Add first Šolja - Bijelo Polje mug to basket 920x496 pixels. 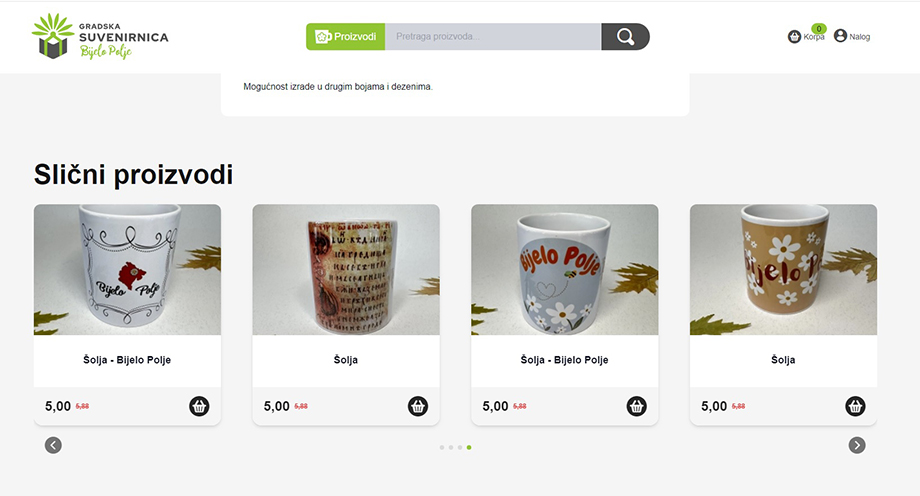coord(199,406)
